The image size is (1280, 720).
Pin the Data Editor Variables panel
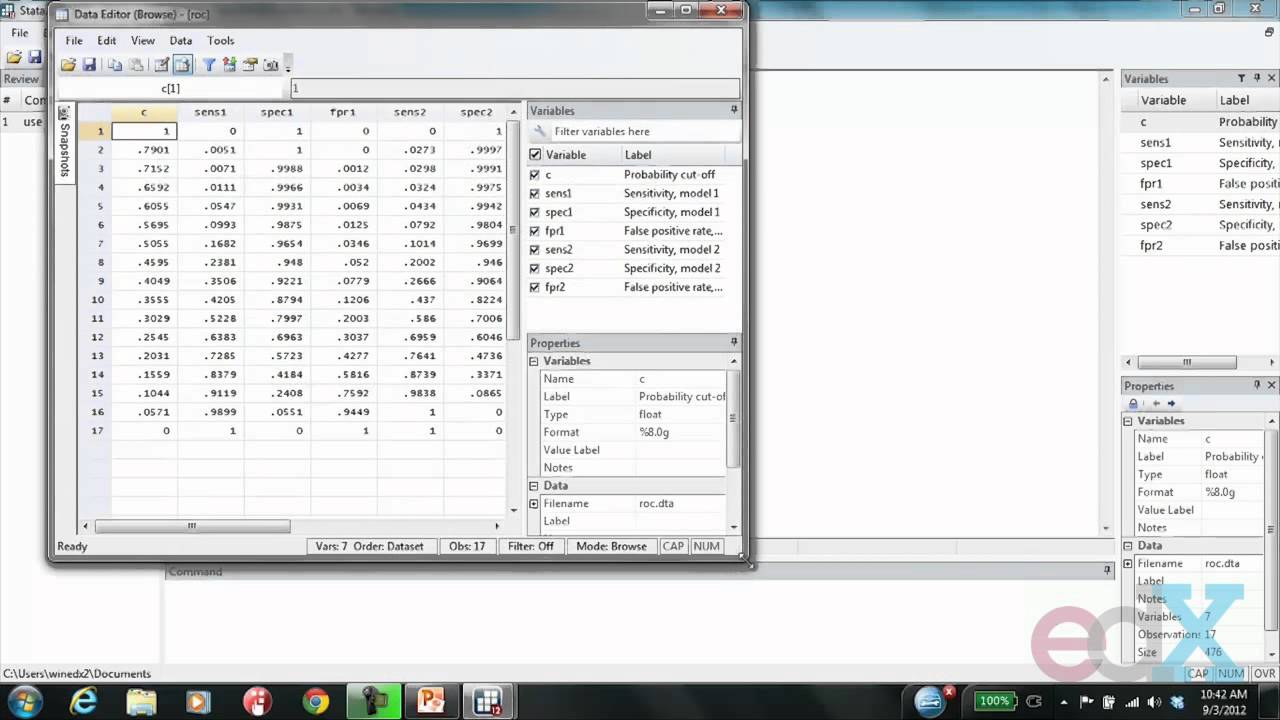coord(734,110)
